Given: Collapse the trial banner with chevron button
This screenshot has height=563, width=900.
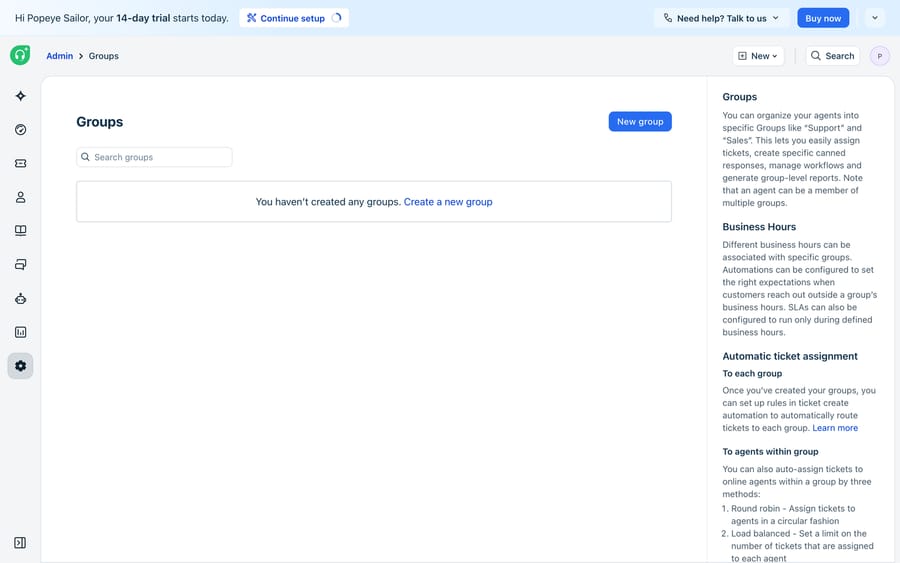Looking at the screenshot, I should pyautogui.click(x=875, y=18).
